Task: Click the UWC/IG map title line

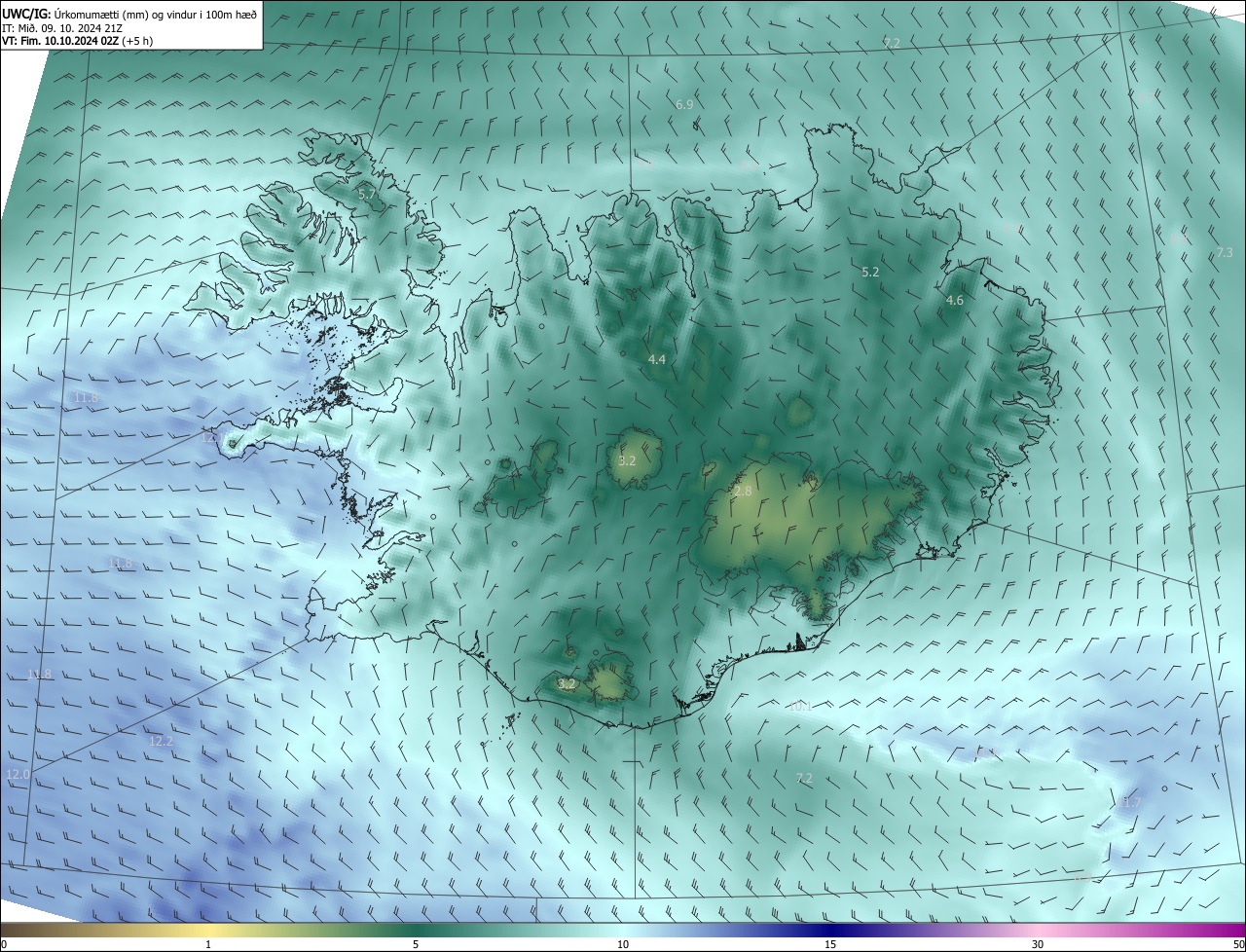Action: pyautogui.click(x=129, y=14)
